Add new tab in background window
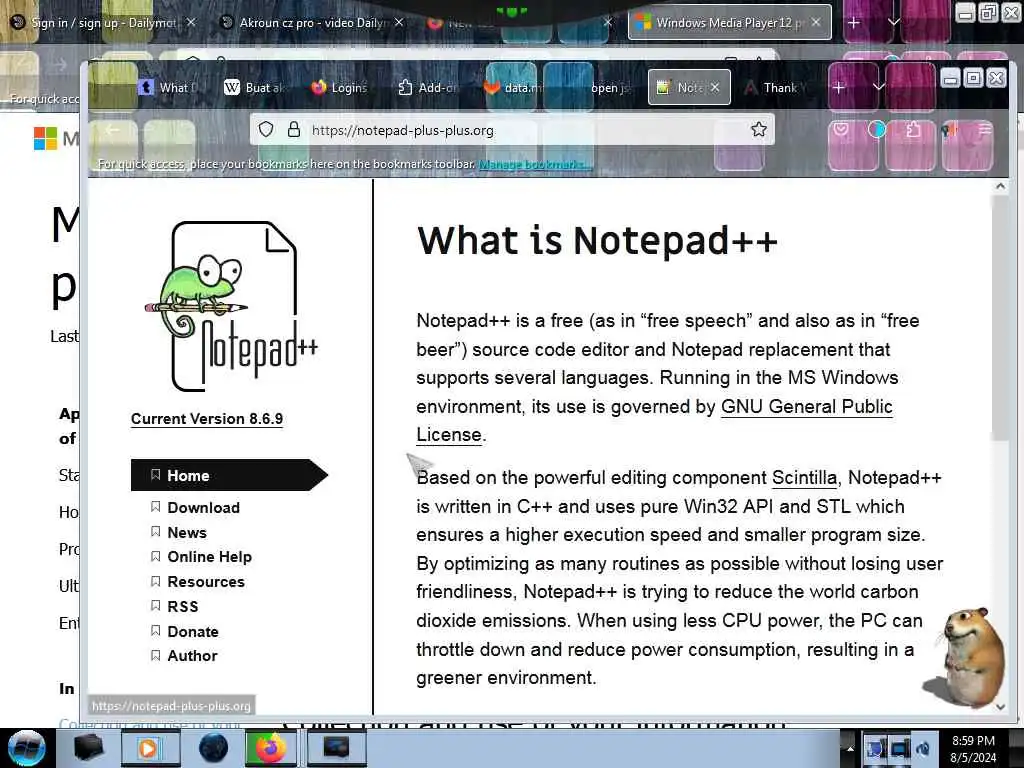Viewport: 1024px width, 768px height. tap(854, 22)
